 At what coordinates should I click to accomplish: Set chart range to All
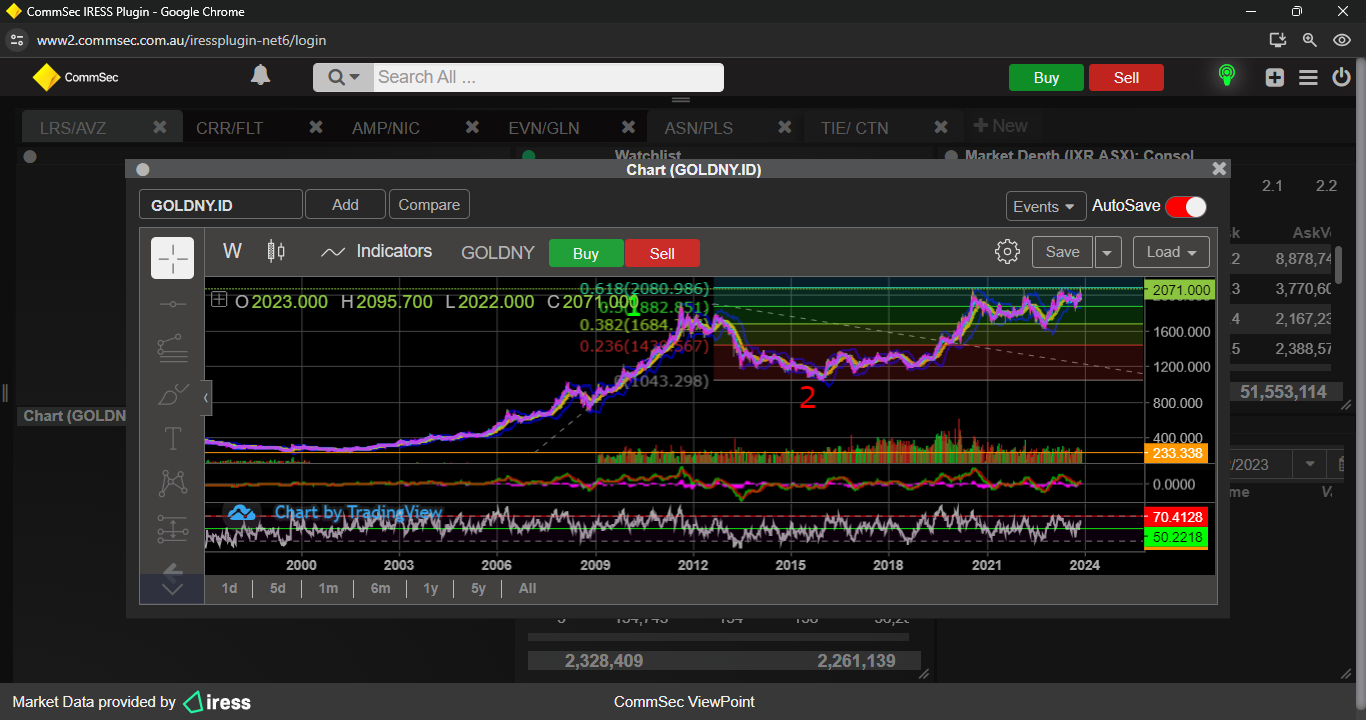(527, 588)
